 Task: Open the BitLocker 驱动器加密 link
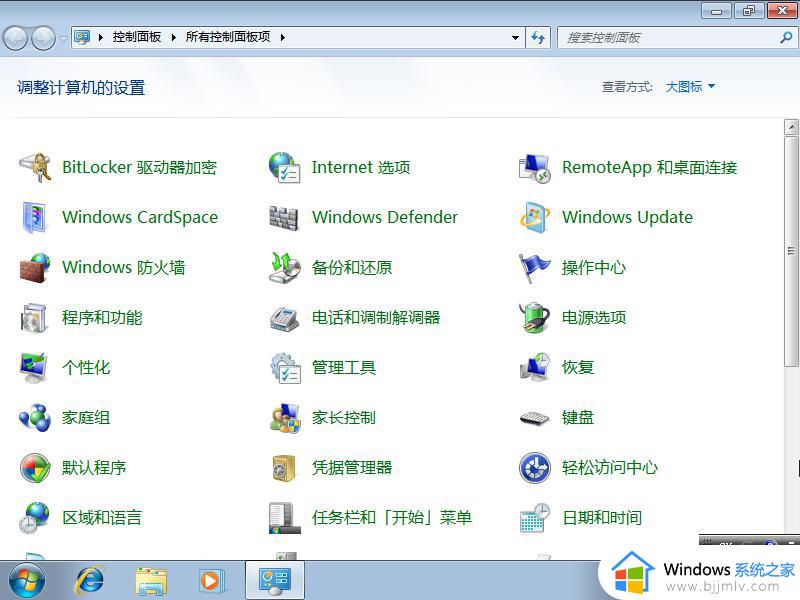pos(139,167)
